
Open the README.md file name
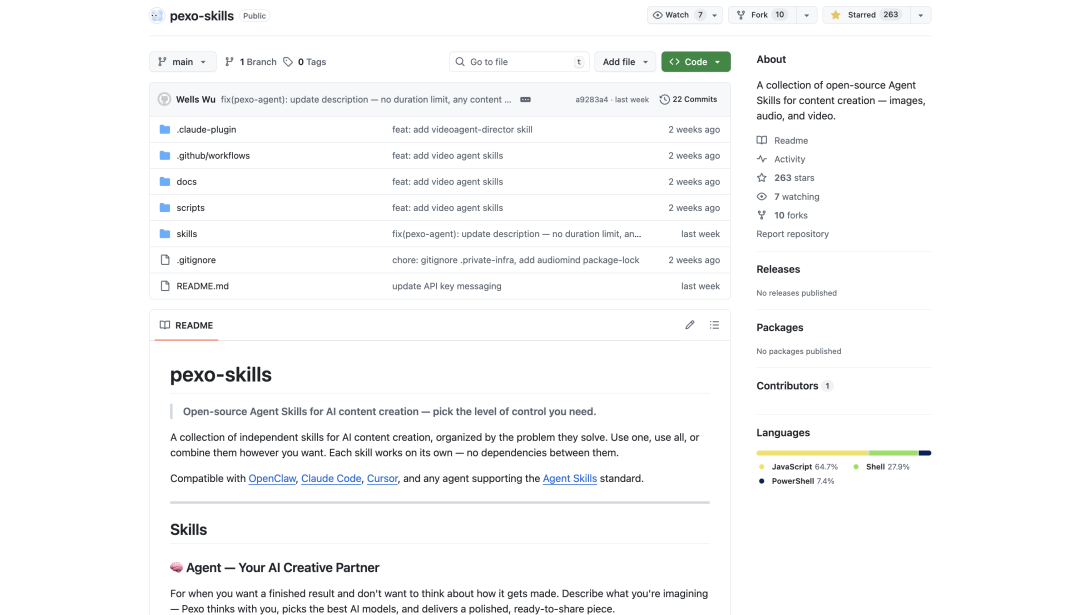(202, 286)
